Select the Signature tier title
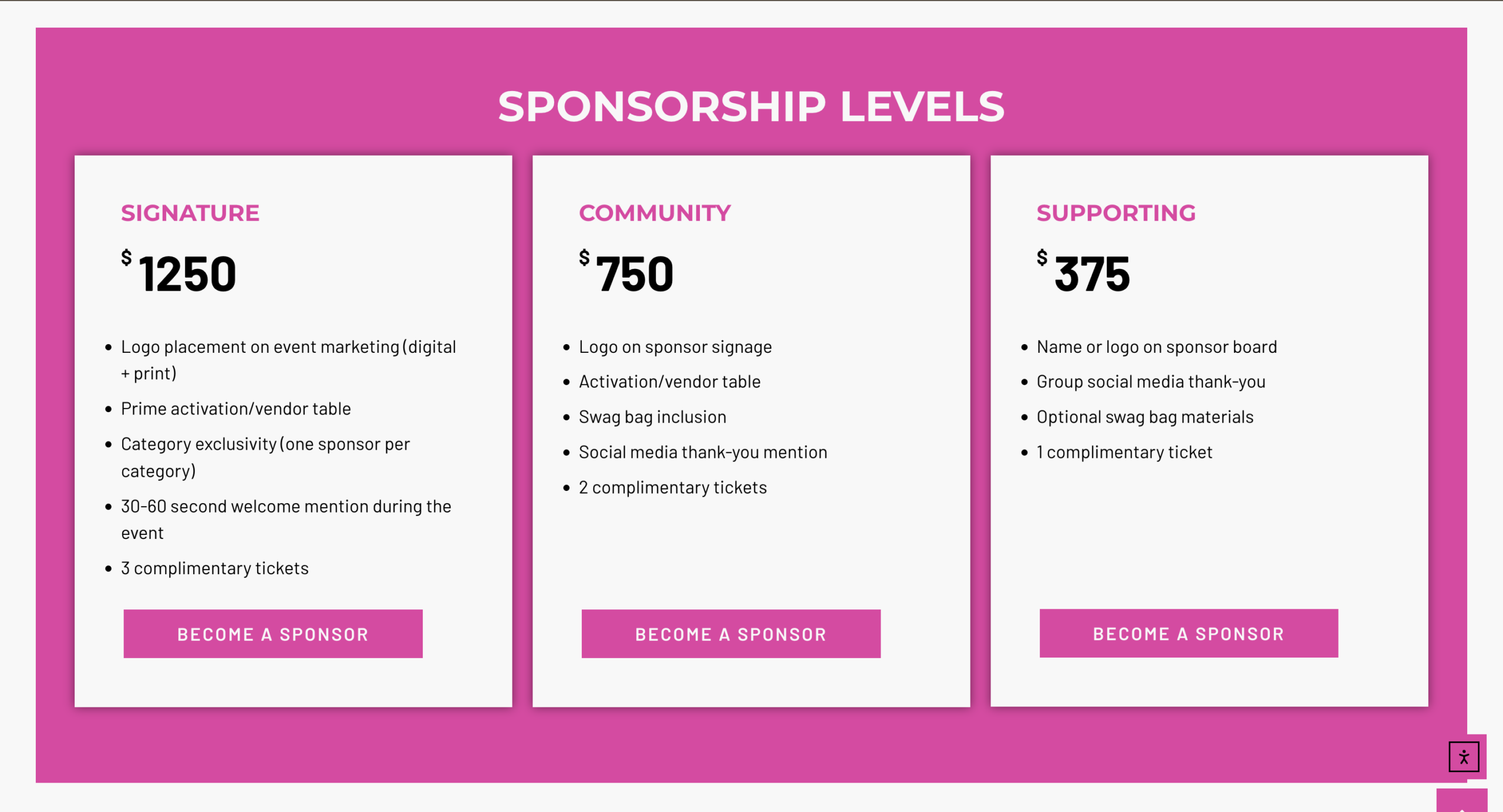This screenshot has width=1503, height=812. (x=190, y=213)
